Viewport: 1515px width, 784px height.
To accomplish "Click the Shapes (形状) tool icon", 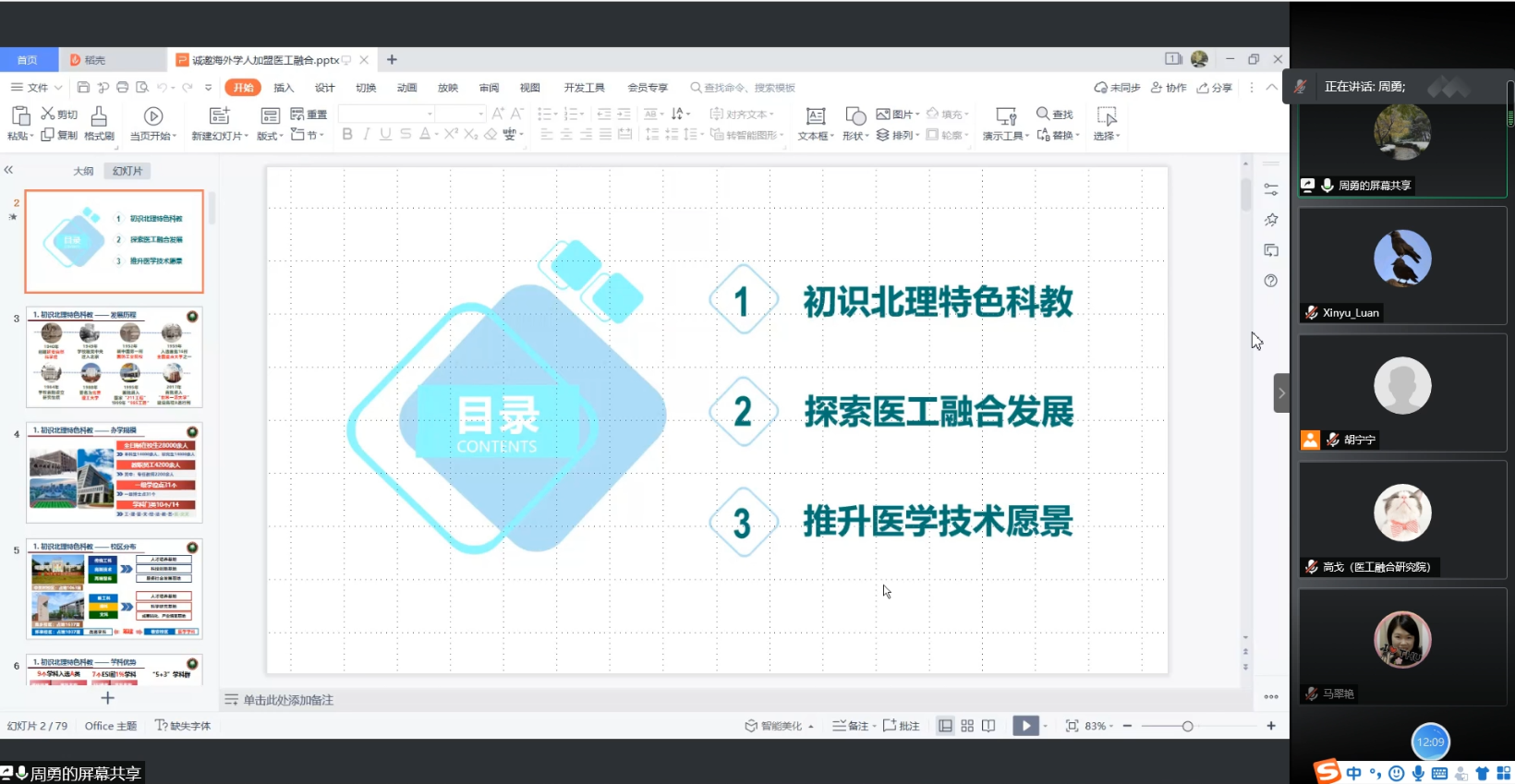I will coord(855,116).
